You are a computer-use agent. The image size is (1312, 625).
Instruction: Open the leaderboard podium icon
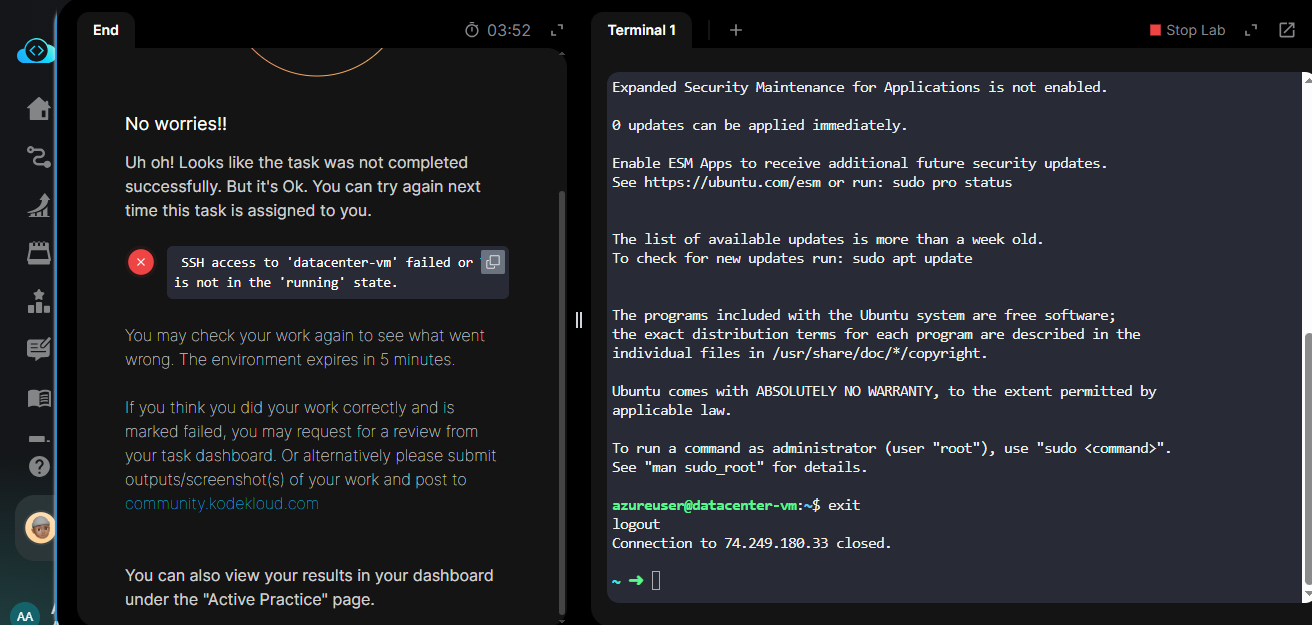pyautogui.click(x=39, y=301)
